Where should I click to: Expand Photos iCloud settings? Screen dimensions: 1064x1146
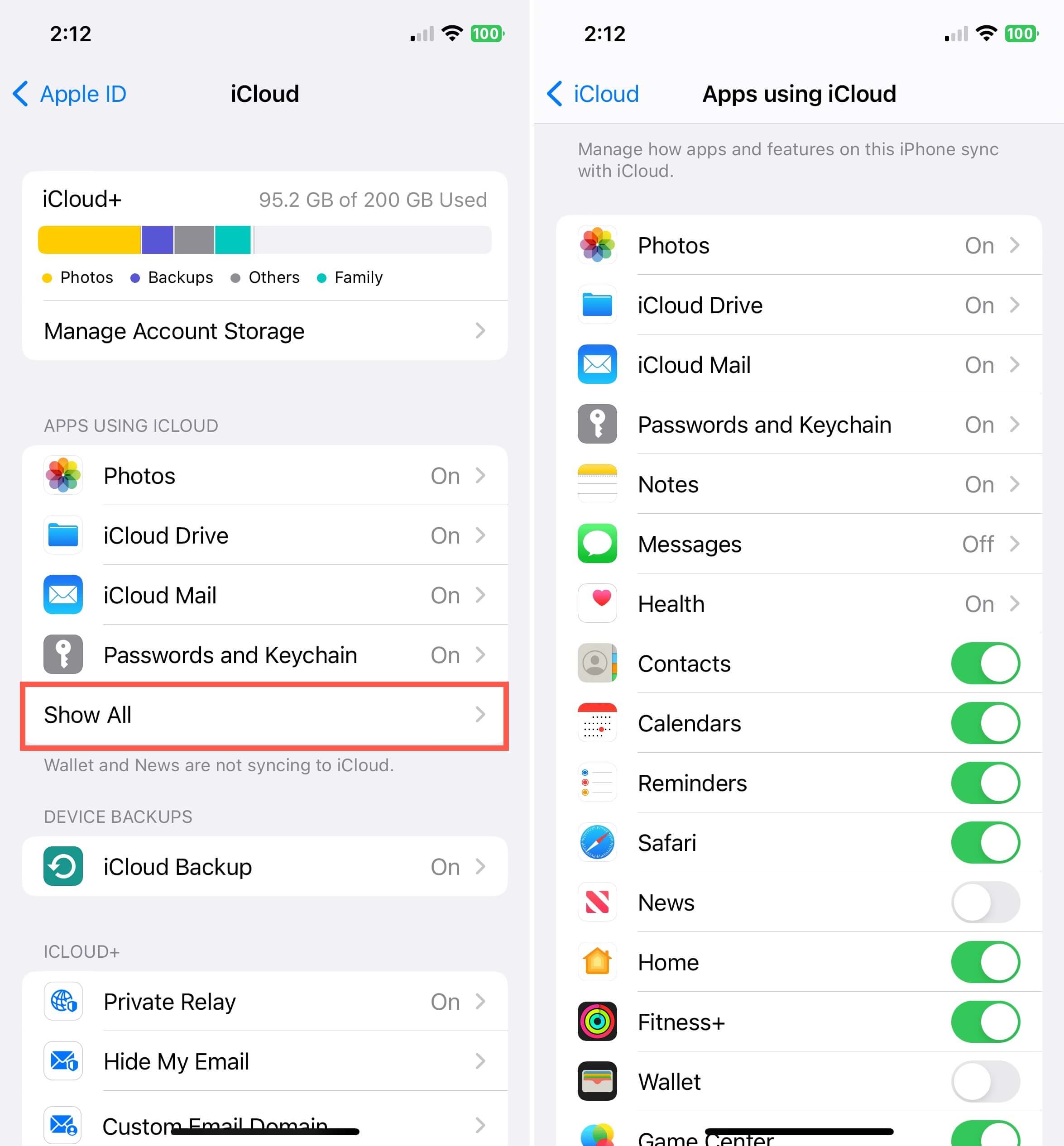click(798, 245)
